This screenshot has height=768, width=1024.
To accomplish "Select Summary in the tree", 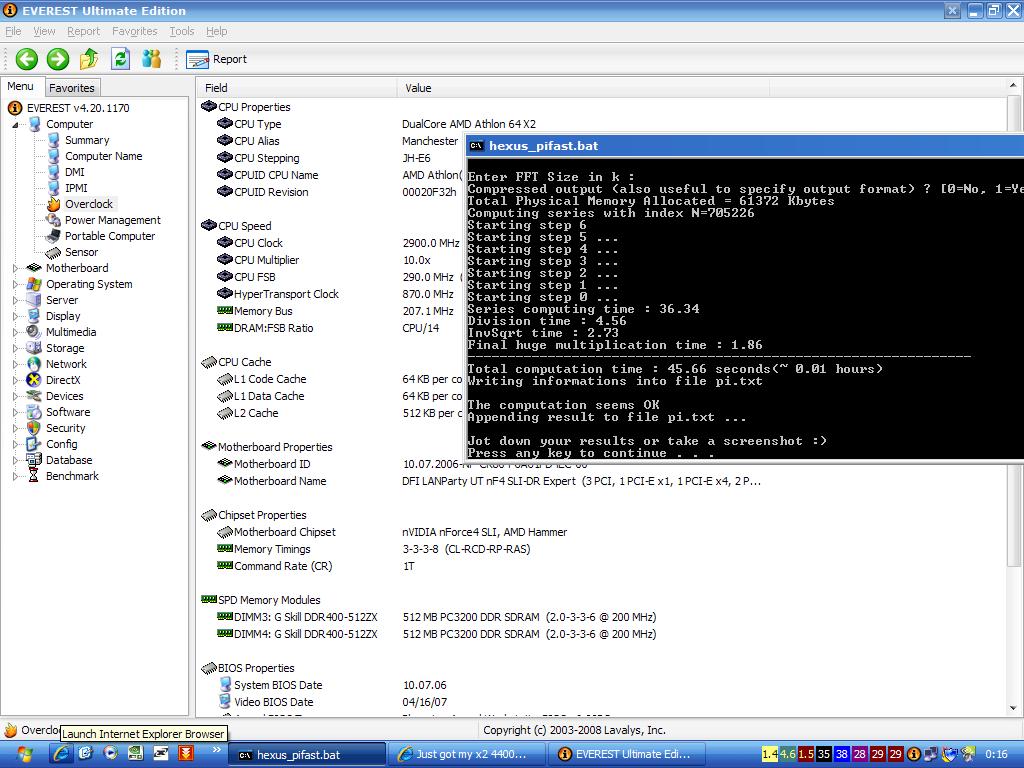I will pyautogui.click(x=87, y=140).
